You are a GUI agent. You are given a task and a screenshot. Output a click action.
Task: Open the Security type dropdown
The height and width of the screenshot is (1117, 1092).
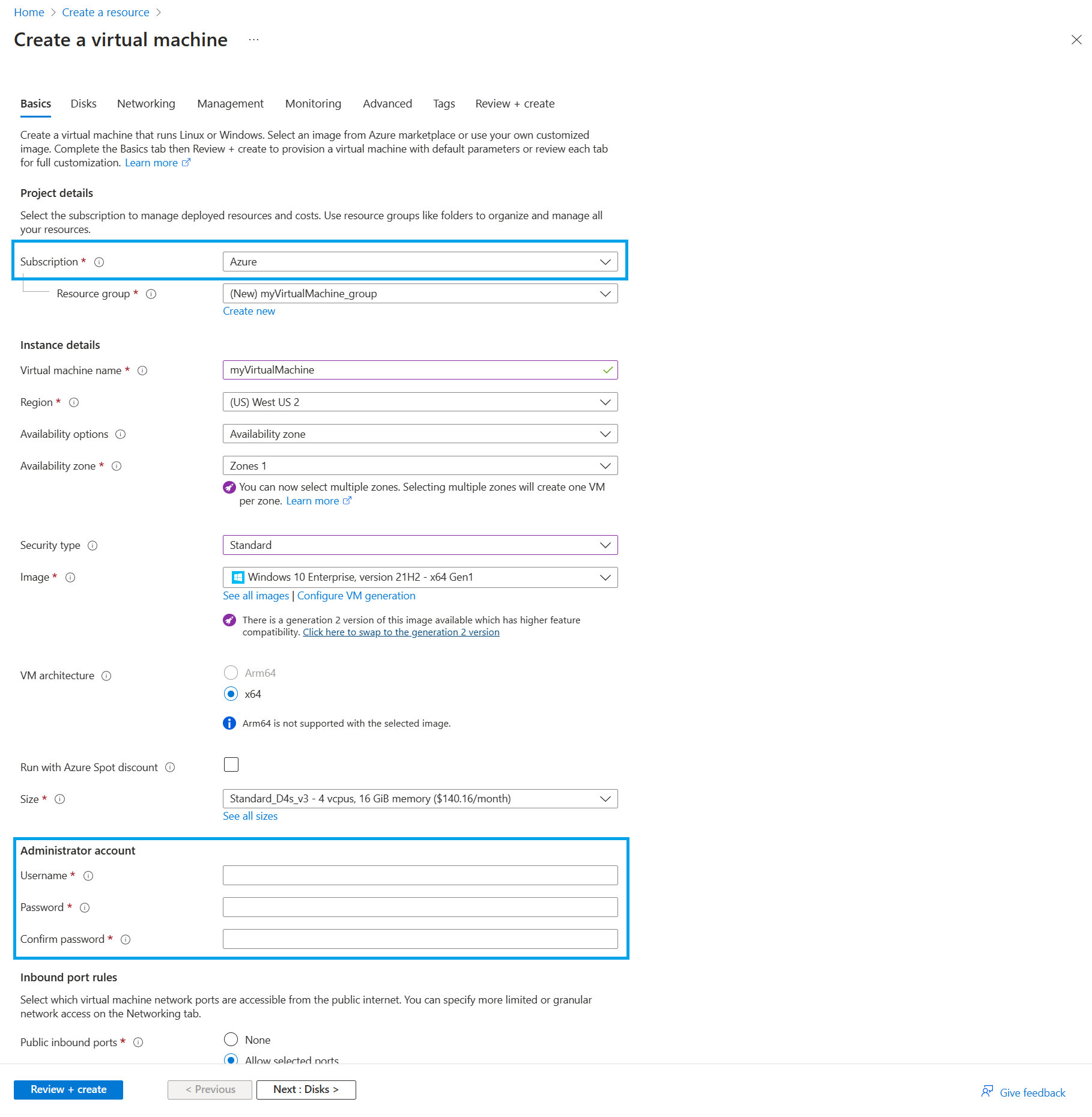(420, 546)
